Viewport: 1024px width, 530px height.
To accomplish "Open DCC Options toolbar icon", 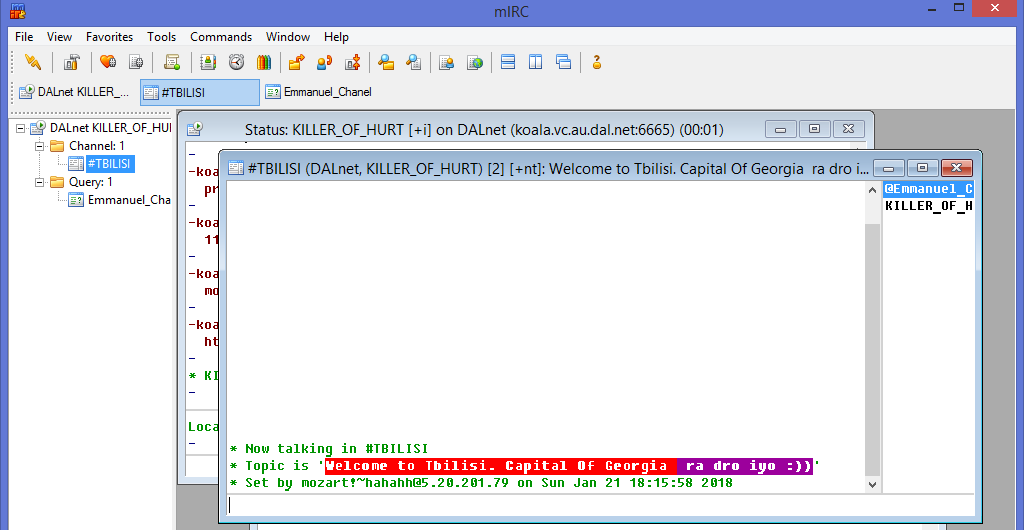I will point(353,62).
